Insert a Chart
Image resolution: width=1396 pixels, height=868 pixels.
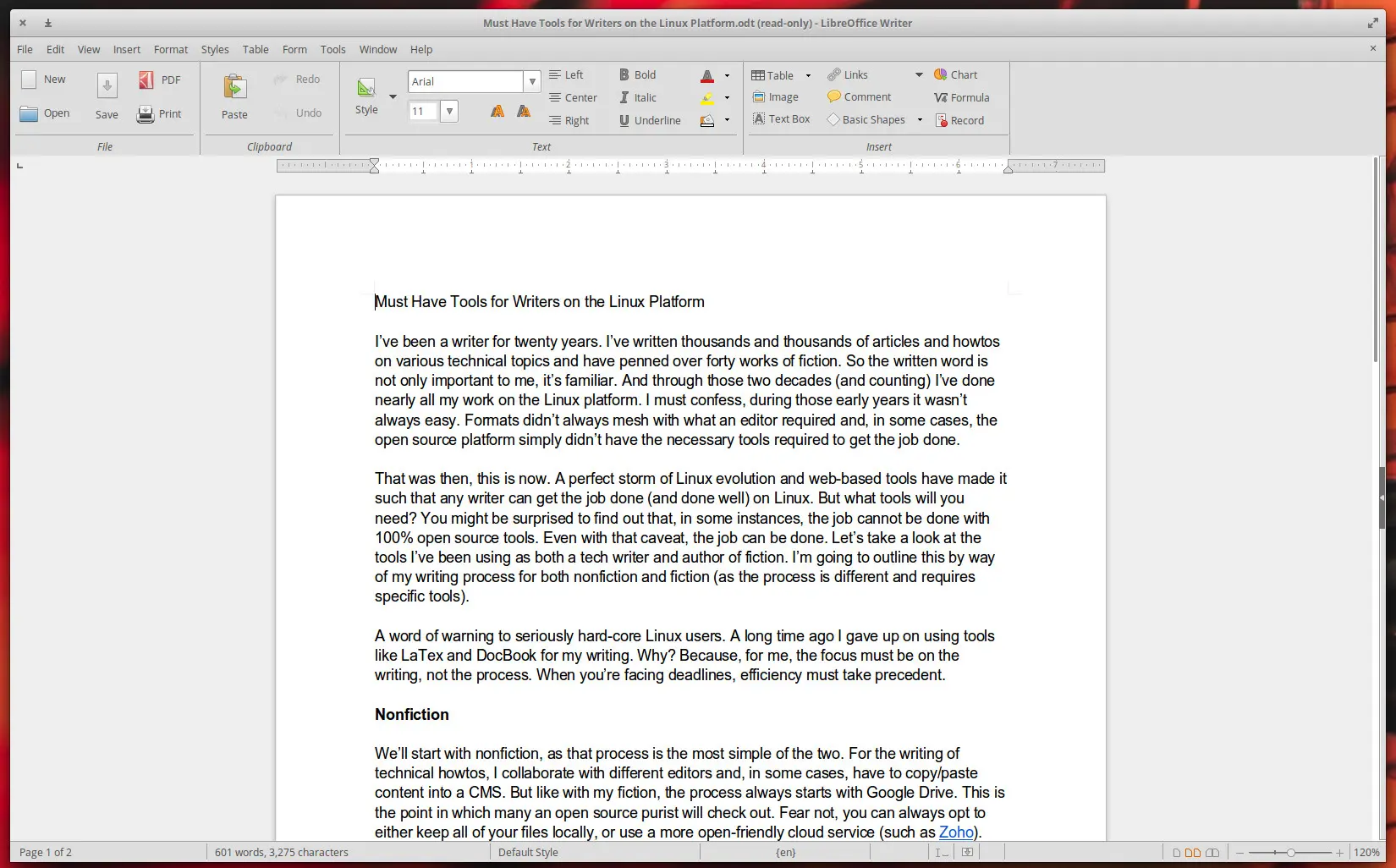point(957,74)
